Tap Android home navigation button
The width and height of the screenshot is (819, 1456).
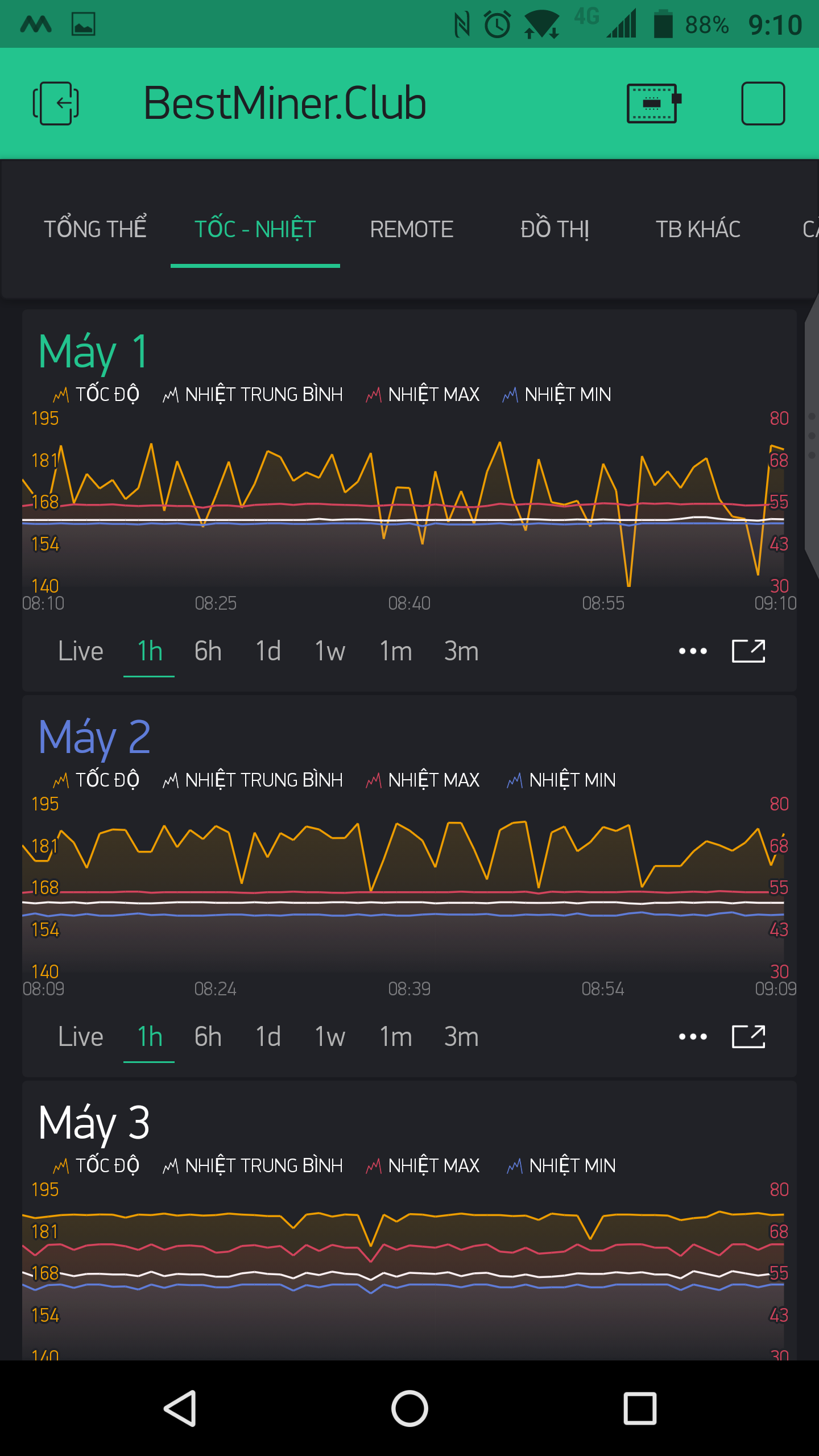[409, 1408]
